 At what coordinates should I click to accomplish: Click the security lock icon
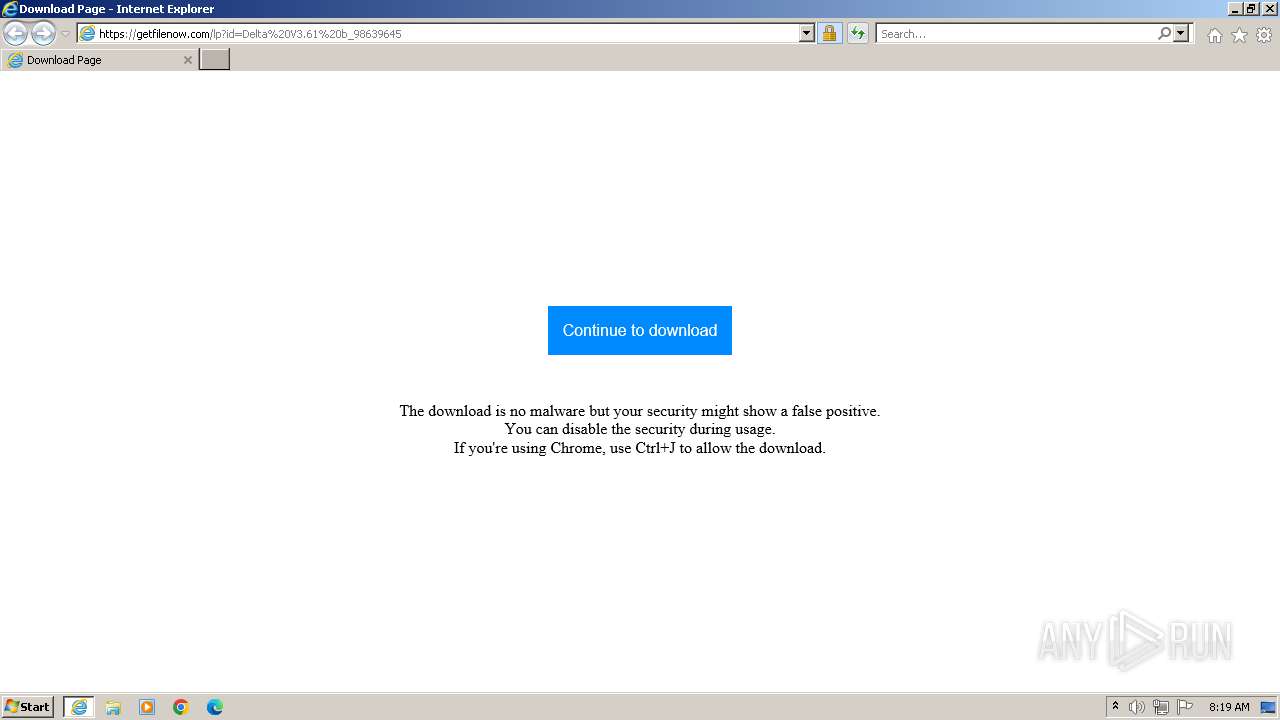tap(829, 34)
